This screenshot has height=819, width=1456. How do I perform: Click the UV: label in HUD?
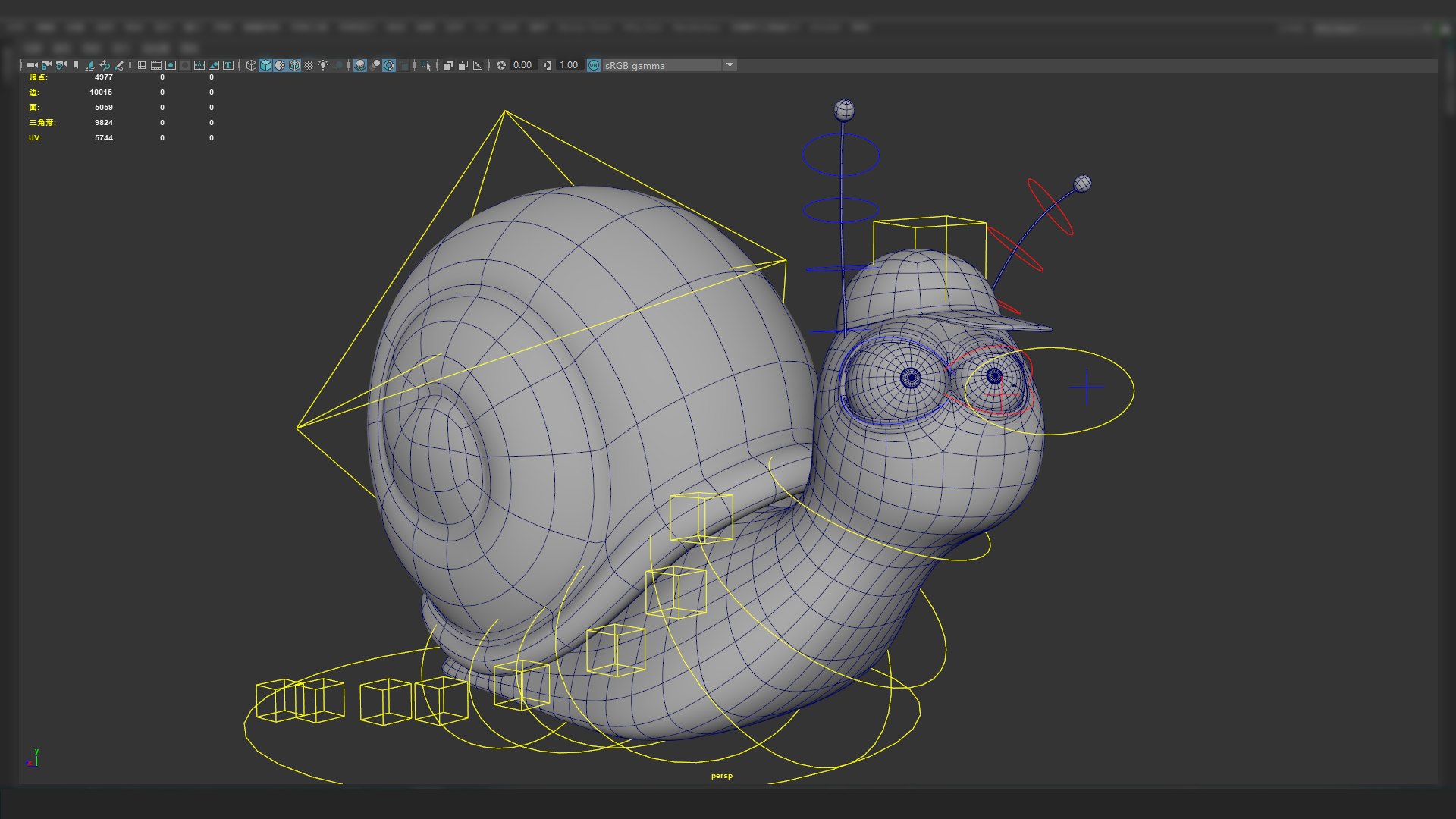point(35,138)
